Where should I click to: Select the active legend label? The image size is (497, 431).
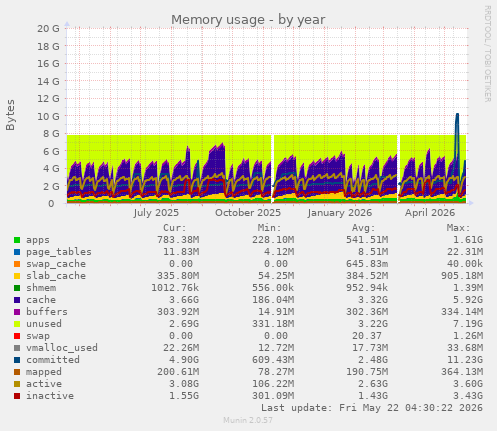[44, 384]
